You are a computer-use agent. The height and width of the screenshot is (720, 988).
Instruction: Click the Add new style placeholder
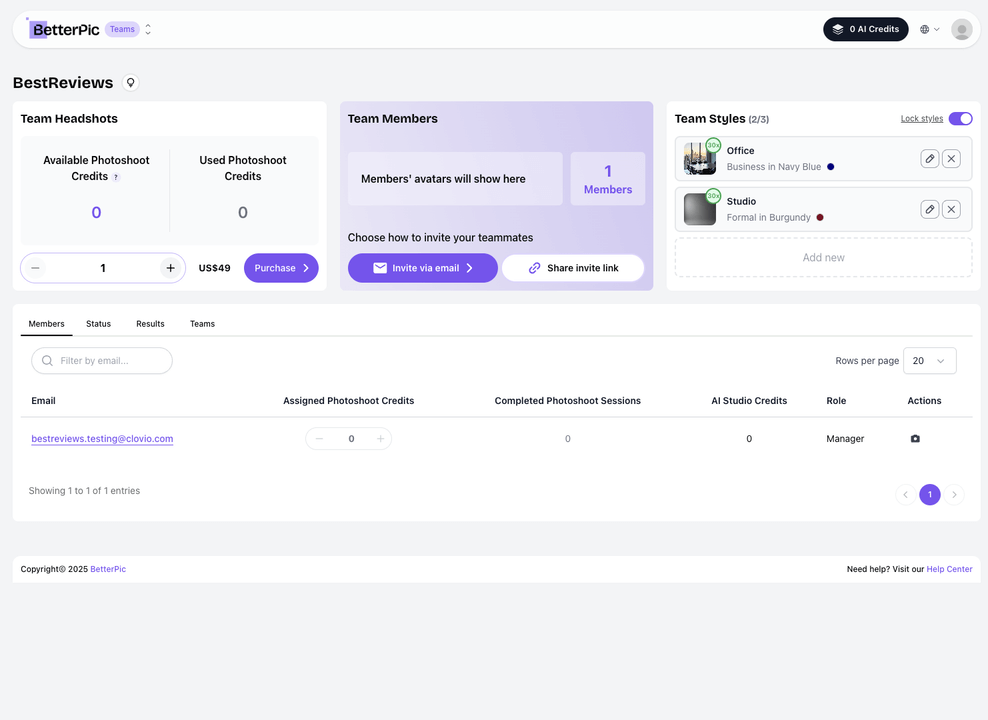pyautogui.click(x=822, y=257)
